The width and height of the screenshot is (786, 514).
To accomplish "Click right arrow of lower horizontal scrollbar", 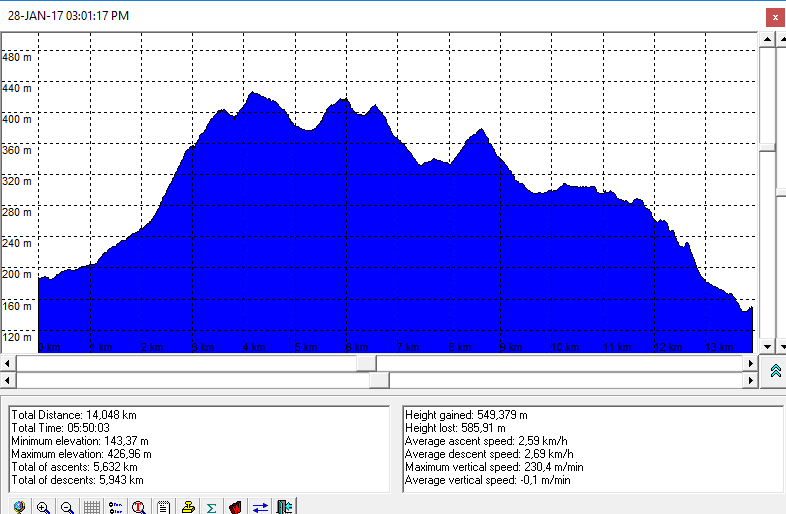I will click(x=751, y=381).
